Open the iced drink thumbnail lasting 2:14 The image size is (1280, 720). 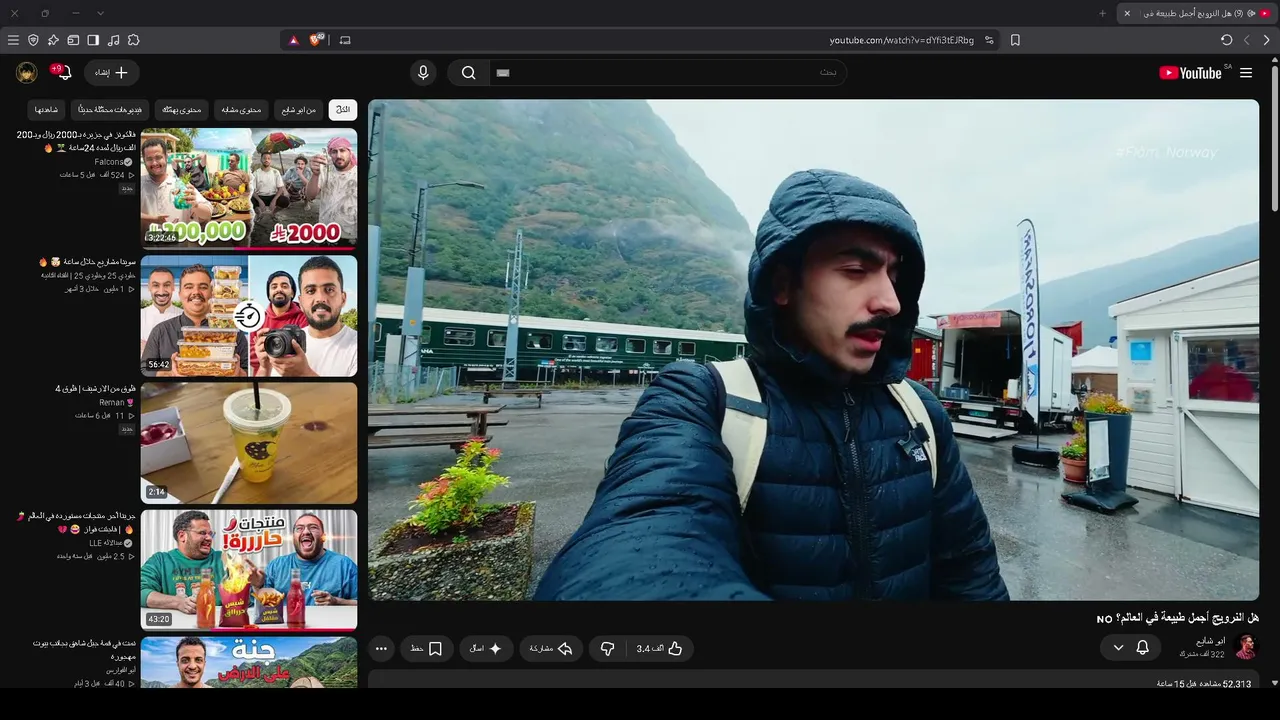pyautogui.click(x=249, y=443)
